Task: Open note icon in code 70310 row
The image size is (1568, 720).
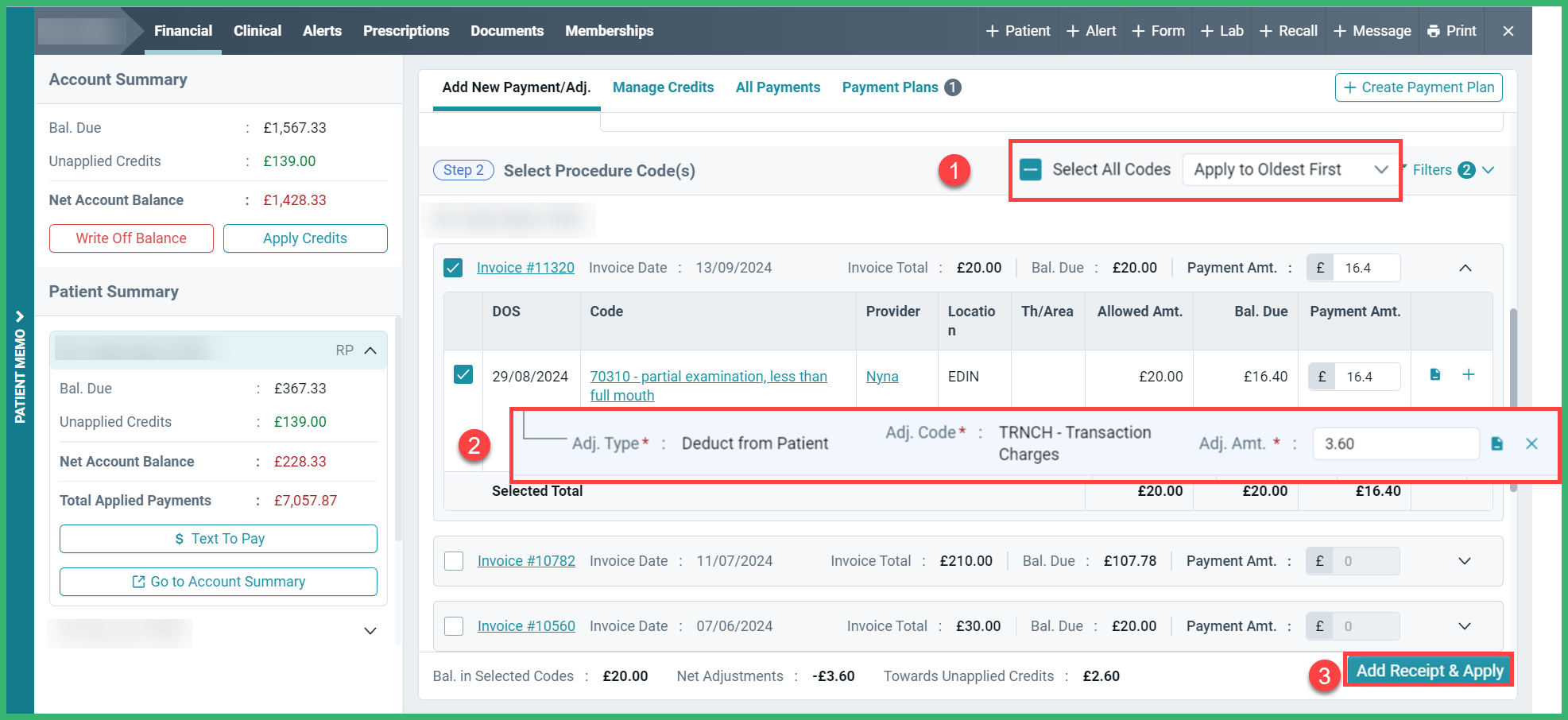Action: click(1435, 374)
